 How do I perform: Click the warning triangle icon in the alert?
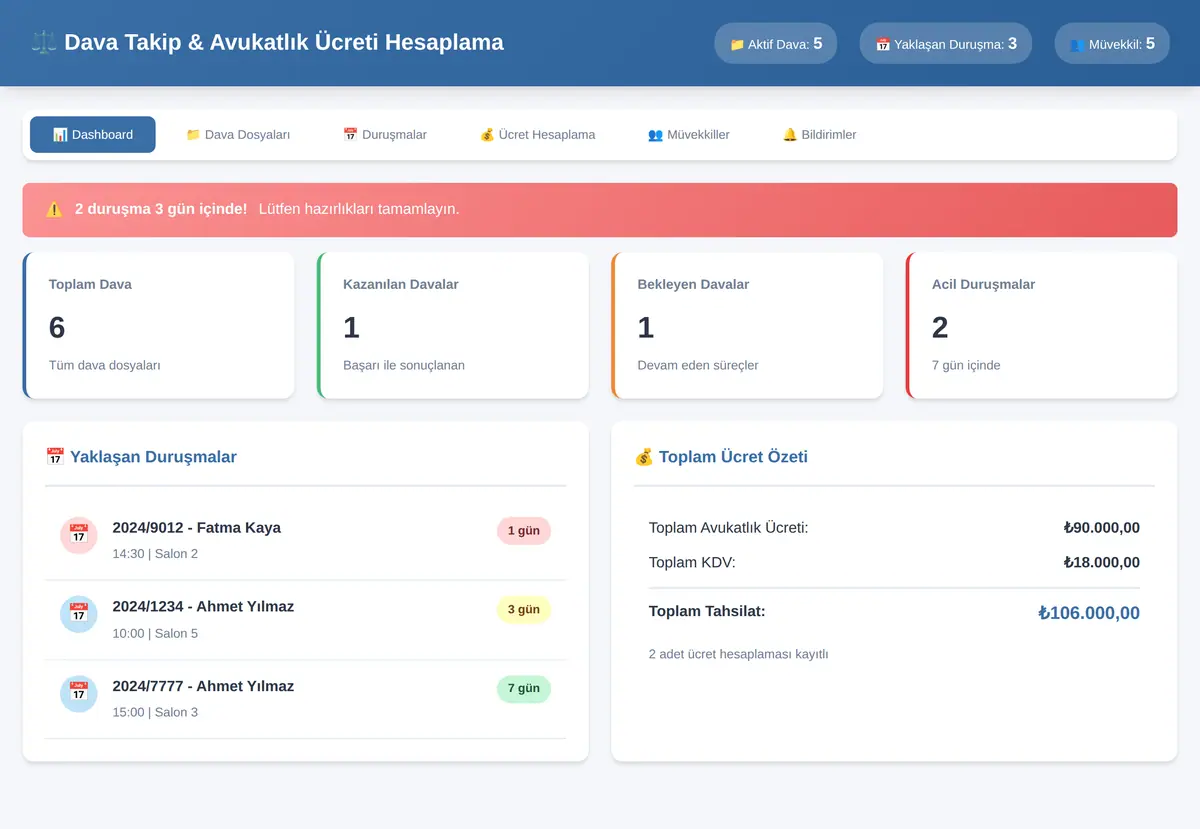pos(55,209)
